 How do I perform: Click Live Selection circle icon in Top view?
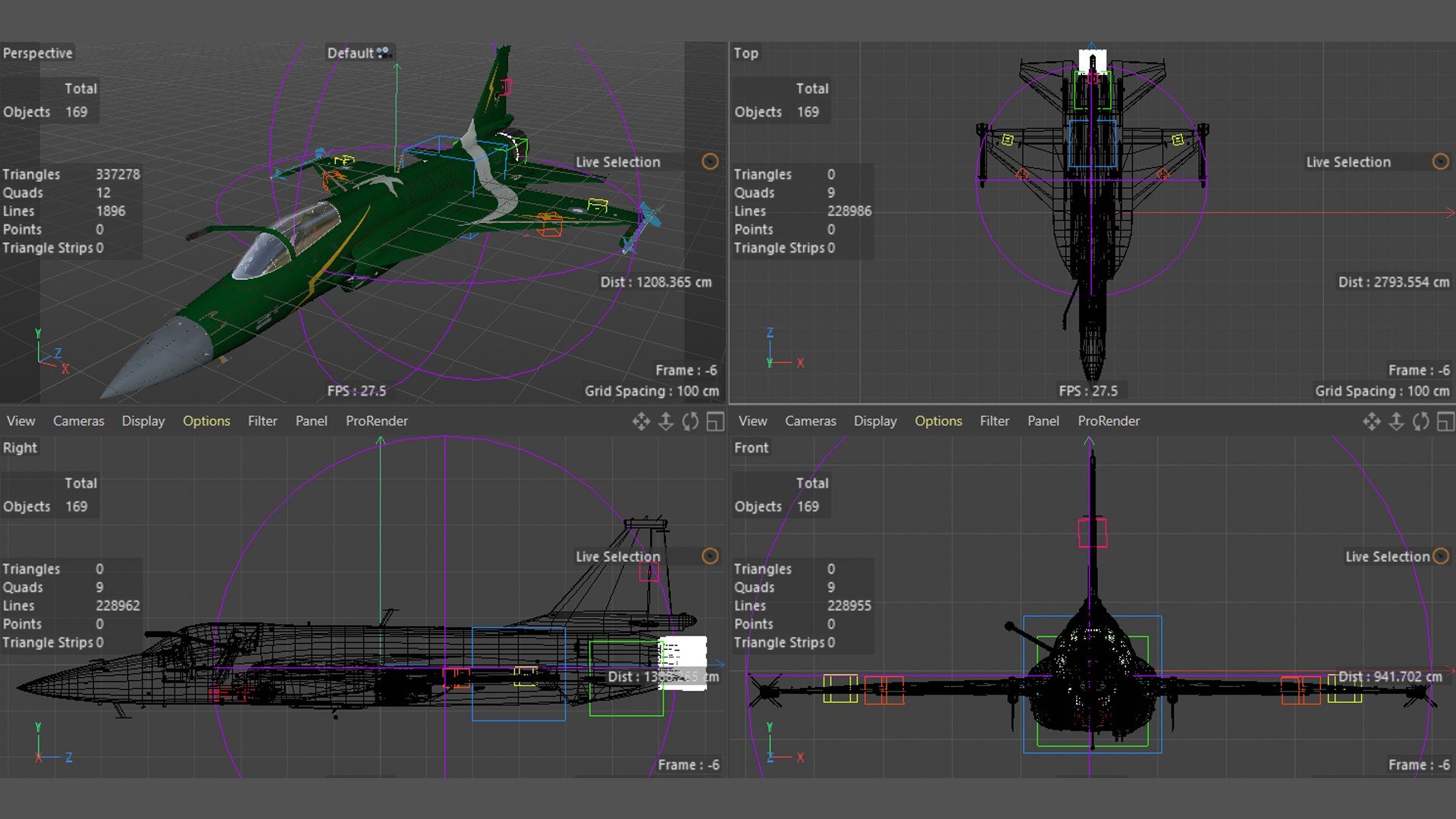click(x=1441, y=162)
